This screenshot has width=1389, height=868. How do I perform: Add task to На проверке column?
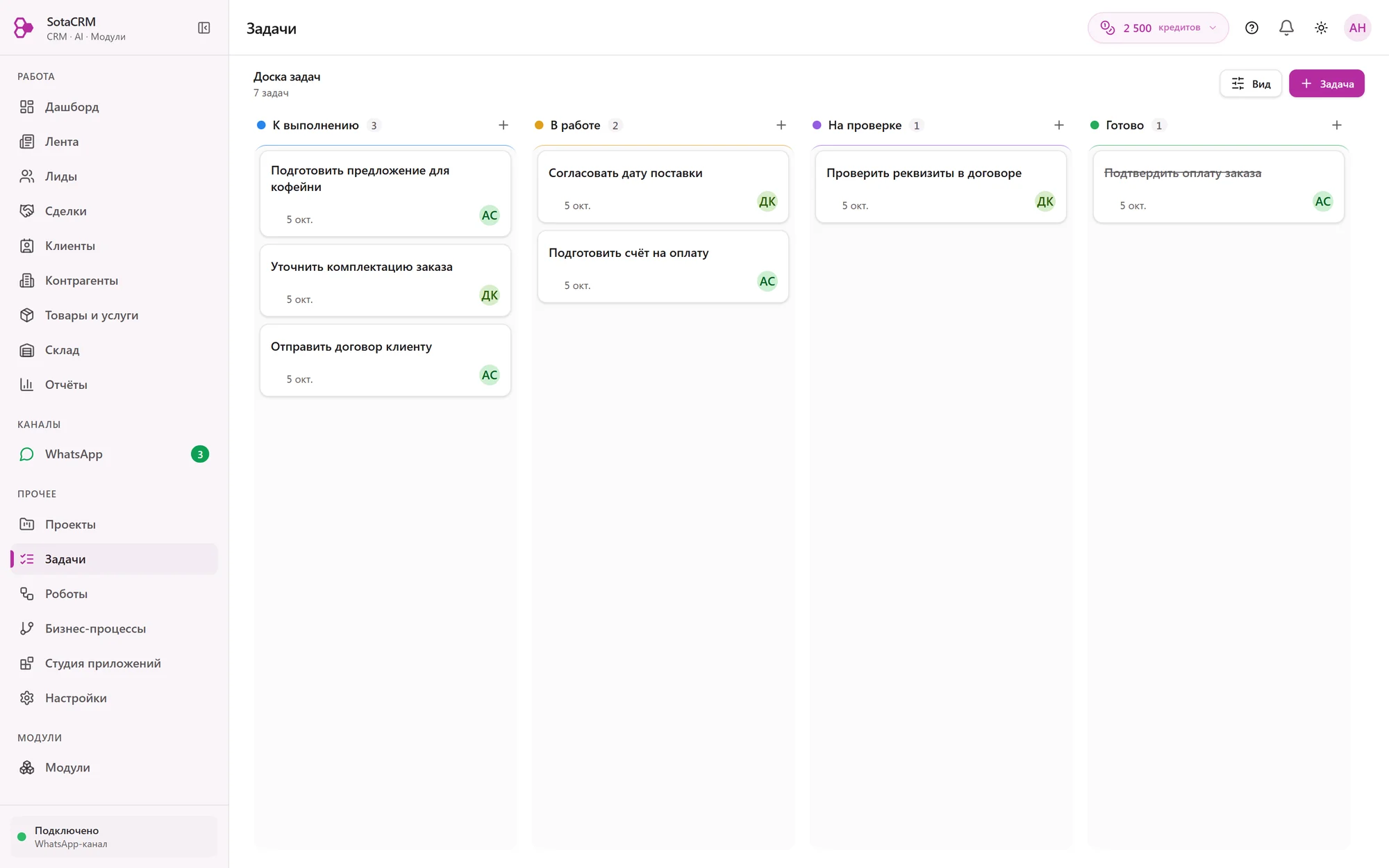(1059, 125)
